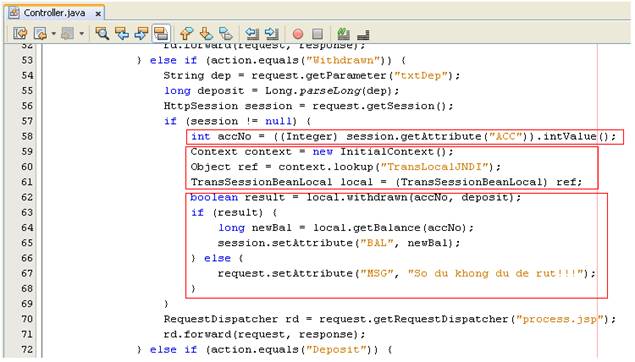This screenshot has width=635, height=362.
Task: Click the Uncomment icon at toolbar end
Action: (363, 34)
